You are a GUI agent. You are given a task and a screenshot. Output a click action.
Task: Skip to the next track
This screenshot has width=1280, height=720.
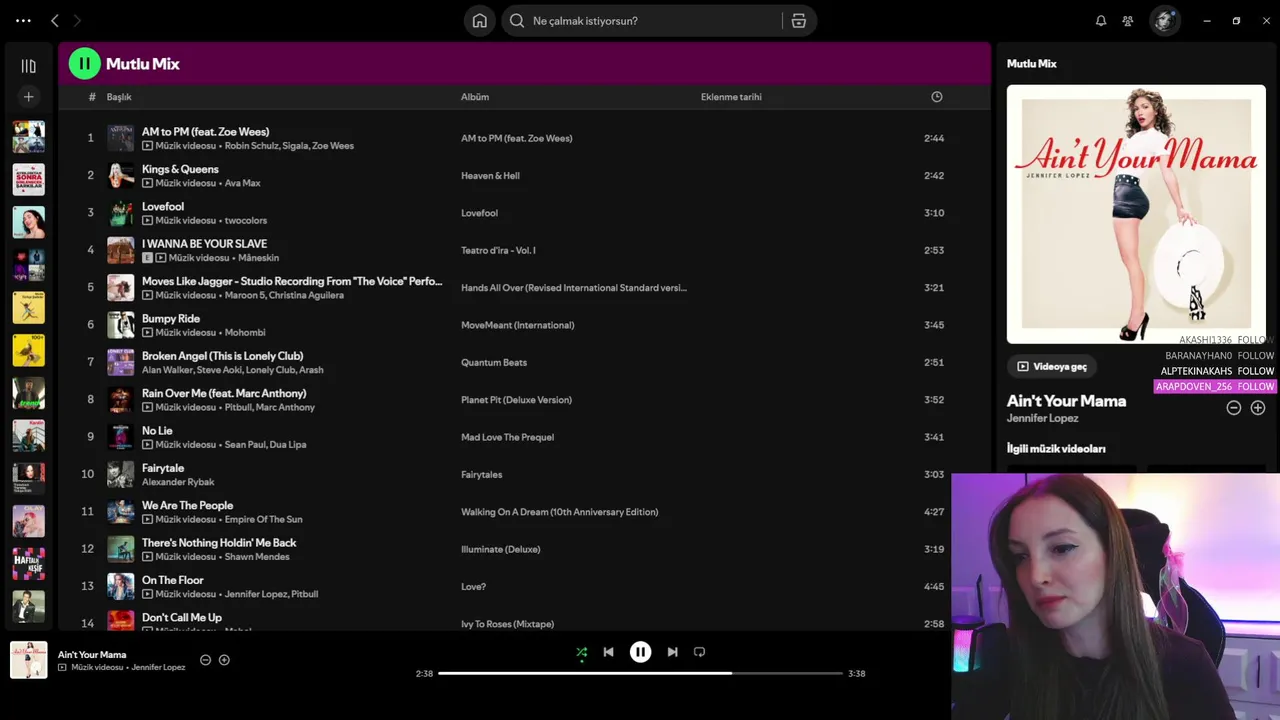click(672, 652)
